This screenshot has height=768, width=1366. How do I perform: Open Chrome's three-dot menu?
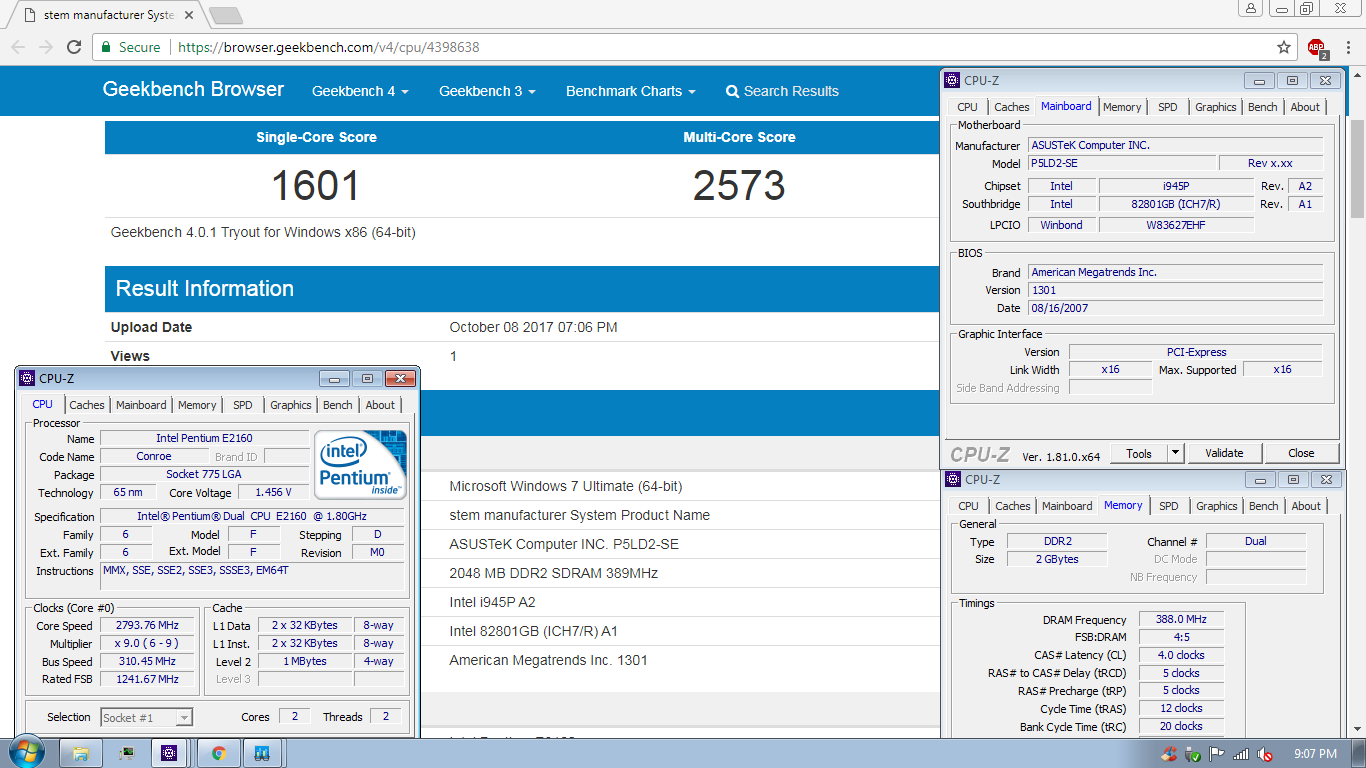(x=1349, y=47)
